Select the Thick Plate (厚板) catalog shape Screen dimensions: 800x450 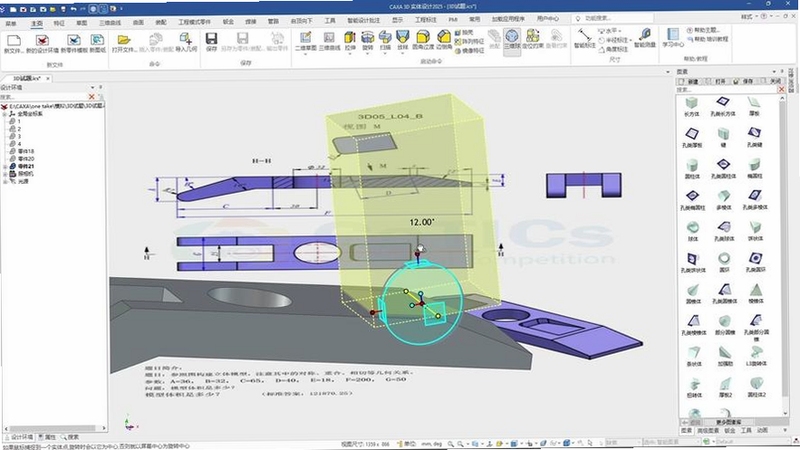(x=755, y=107)
